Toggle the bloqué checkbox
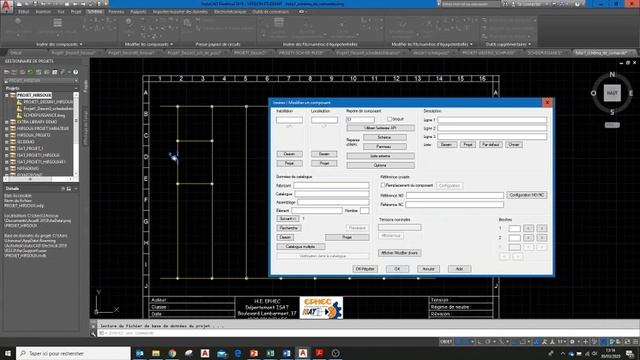The width and height of the screenshot is (640, 360). coord(389,119)
